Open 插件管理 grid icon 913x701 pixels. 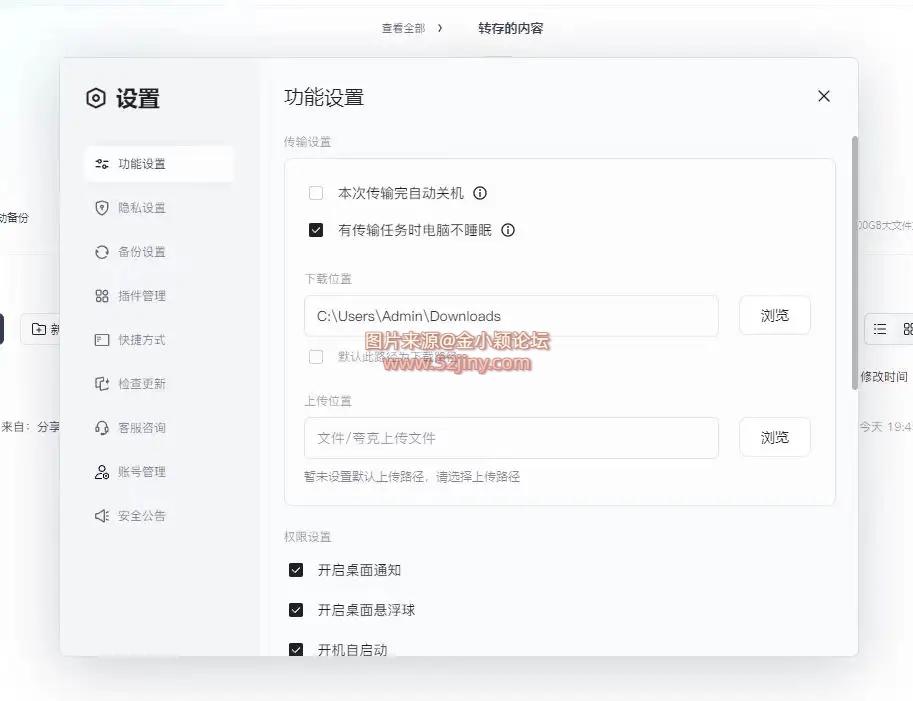[x=101, y=296]
